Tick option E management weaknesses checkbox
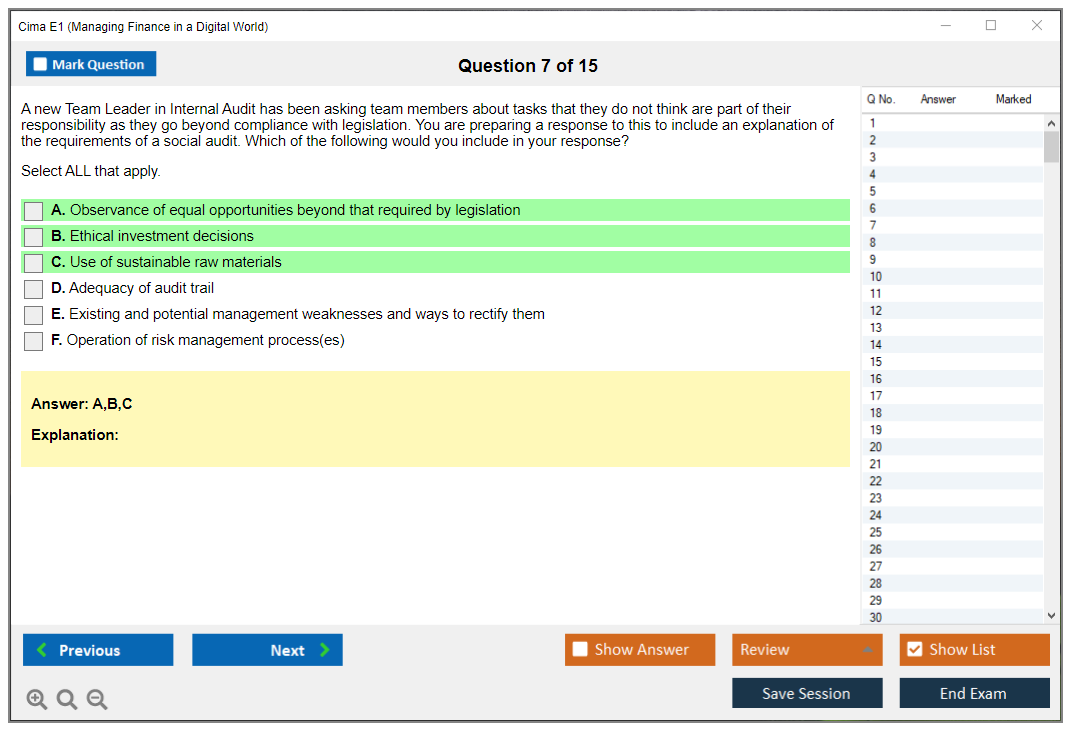 point(34,315)
